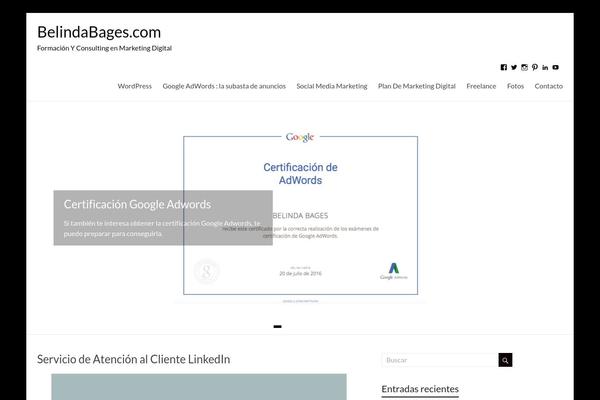
Task: Open the LinkedIn social icon
Action: click(x=545, y=67)
